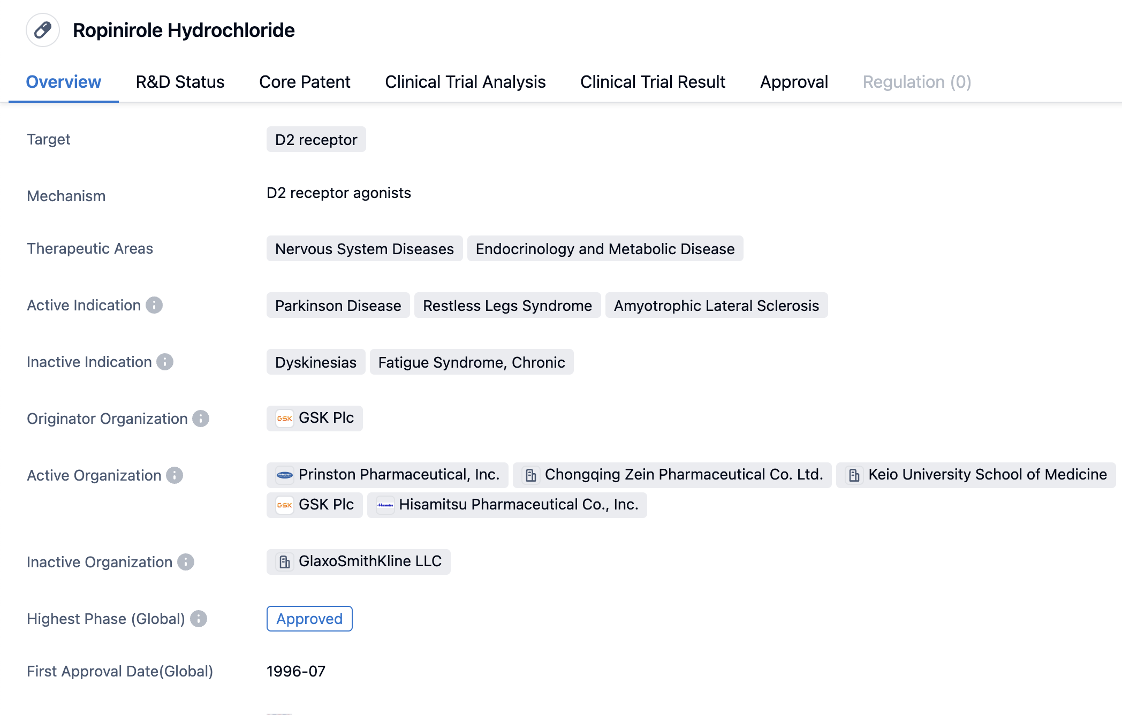Open Hisamitsu Pharmaceutical Co., Inc. organization
This screenshot has height=716, width=1122.
pyautogui.click(x=507, y=505)
